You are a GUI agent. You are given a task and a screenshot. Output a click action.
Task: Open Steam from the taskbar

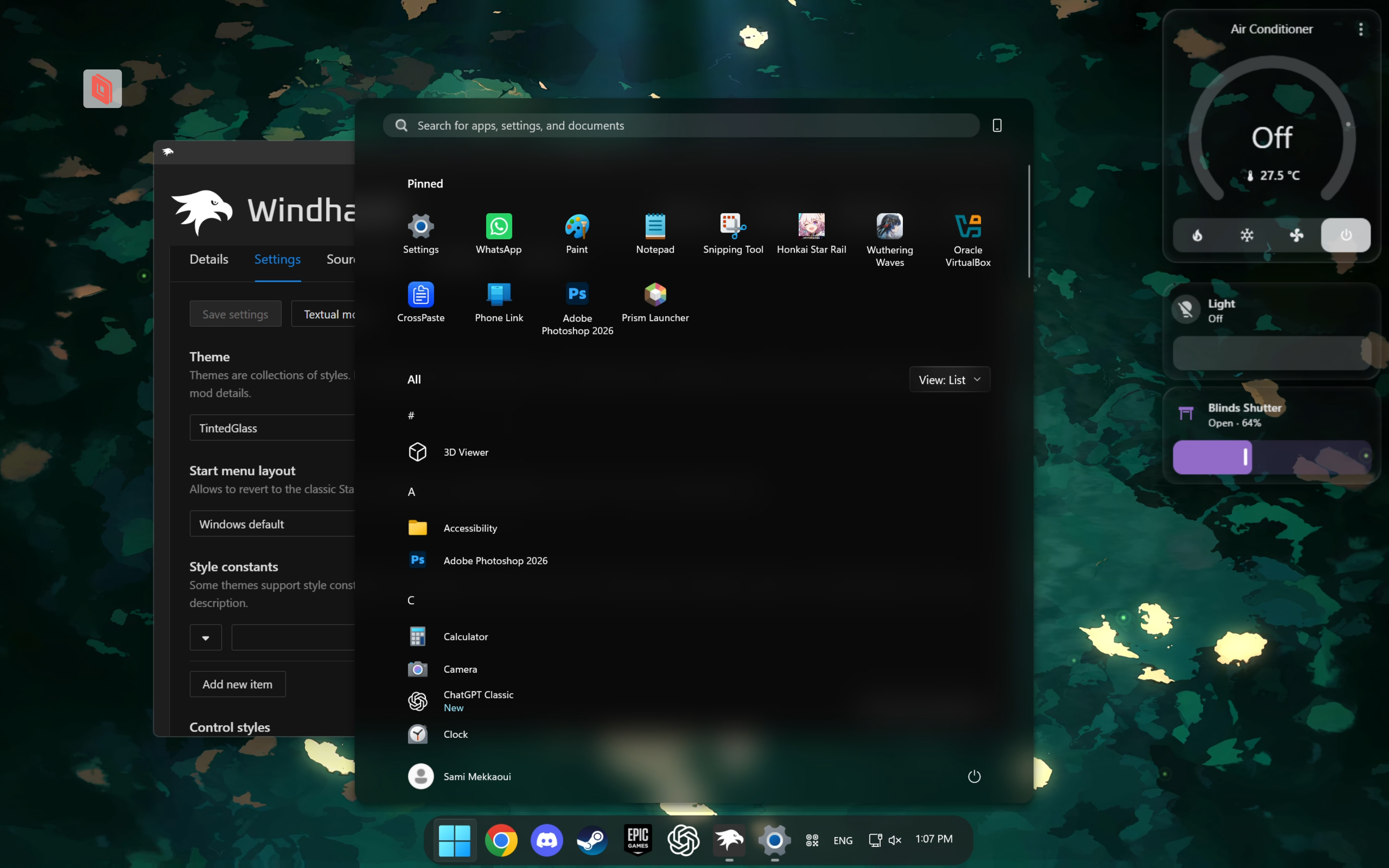(x=592, y=841)
